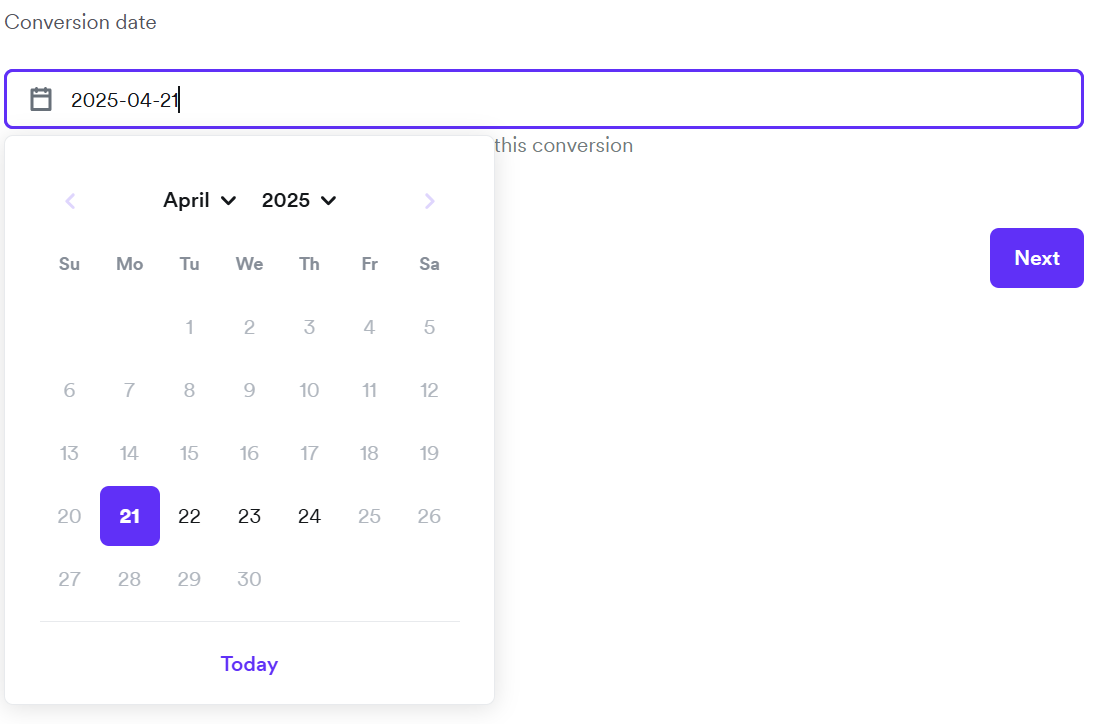The width and height of the screenshot is (1099, 724).
Task: Go to previous month arrow
Action: pyautogui.click(x=70, y=201)
